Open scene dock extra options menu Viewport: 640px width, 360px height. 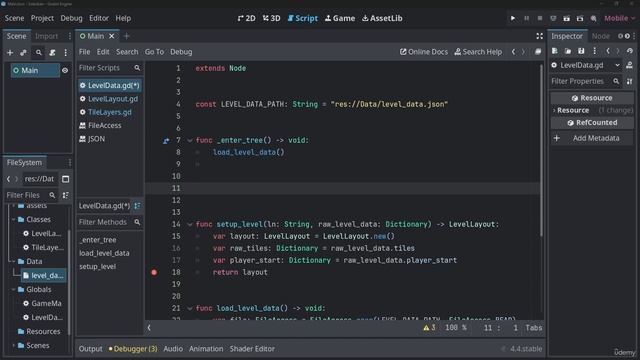[x=65, y=53]
